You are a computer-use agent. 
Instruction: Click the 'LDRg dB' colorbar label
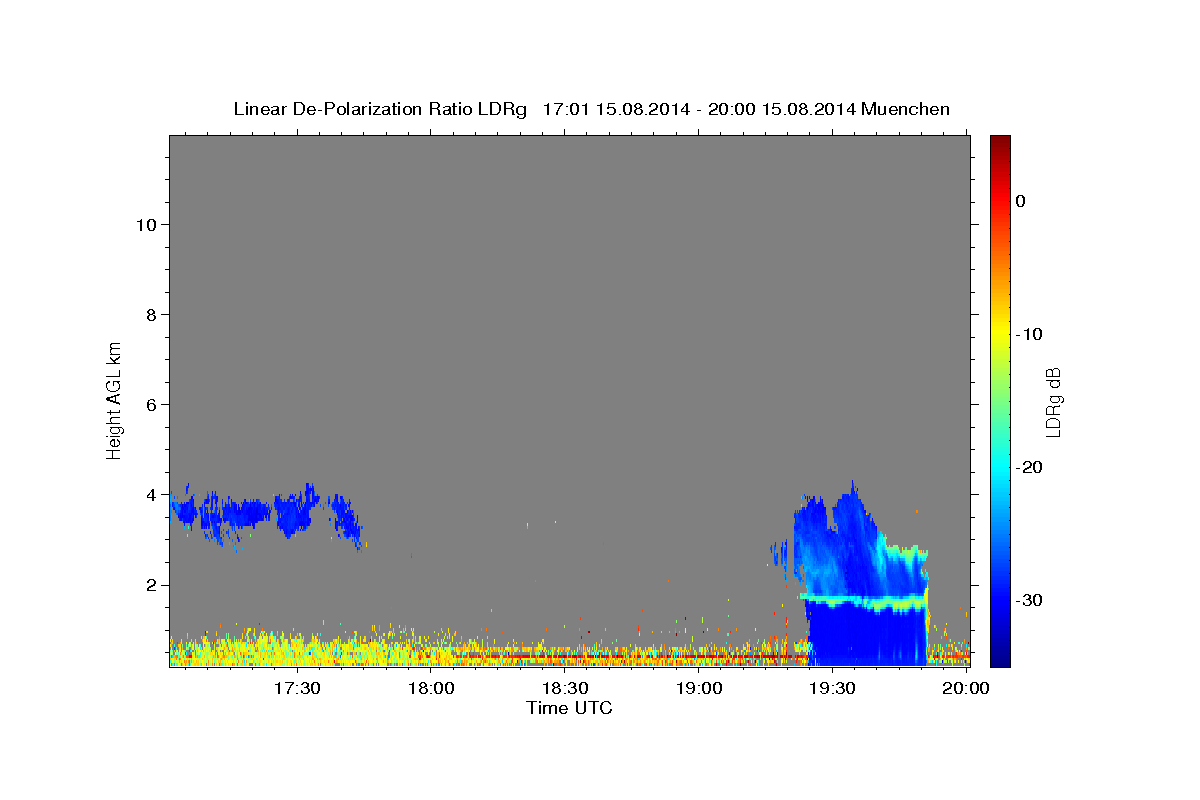[x=1053, y=402]
